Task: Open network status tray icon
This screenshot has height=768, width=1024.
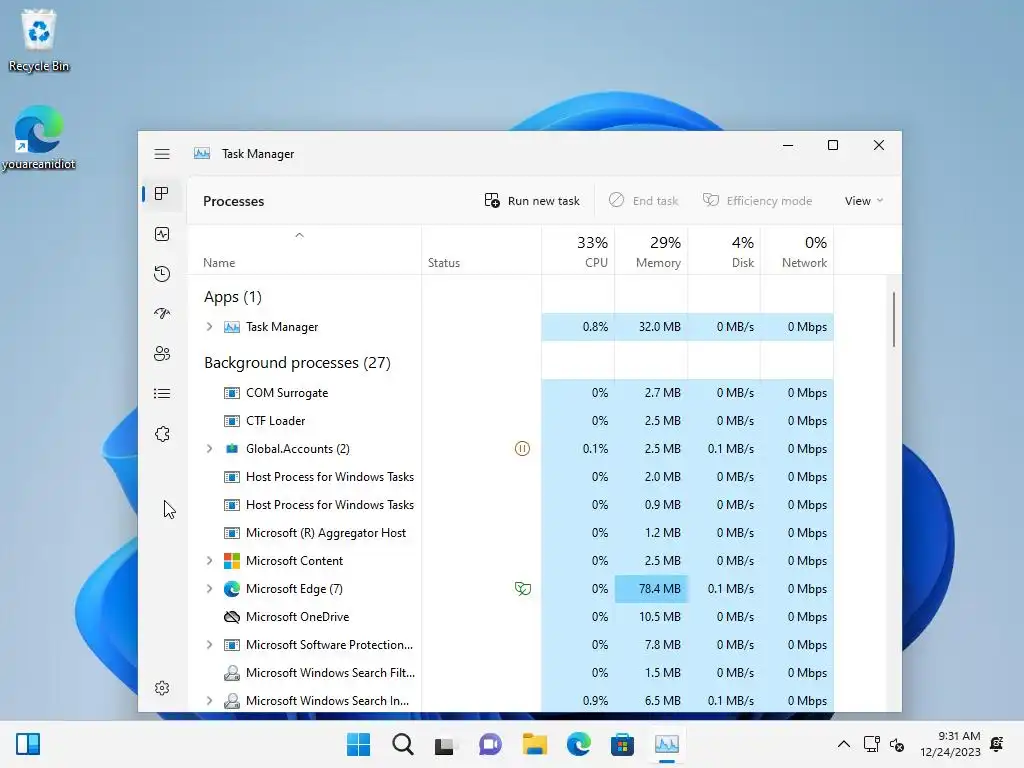Action: [871, 744]
